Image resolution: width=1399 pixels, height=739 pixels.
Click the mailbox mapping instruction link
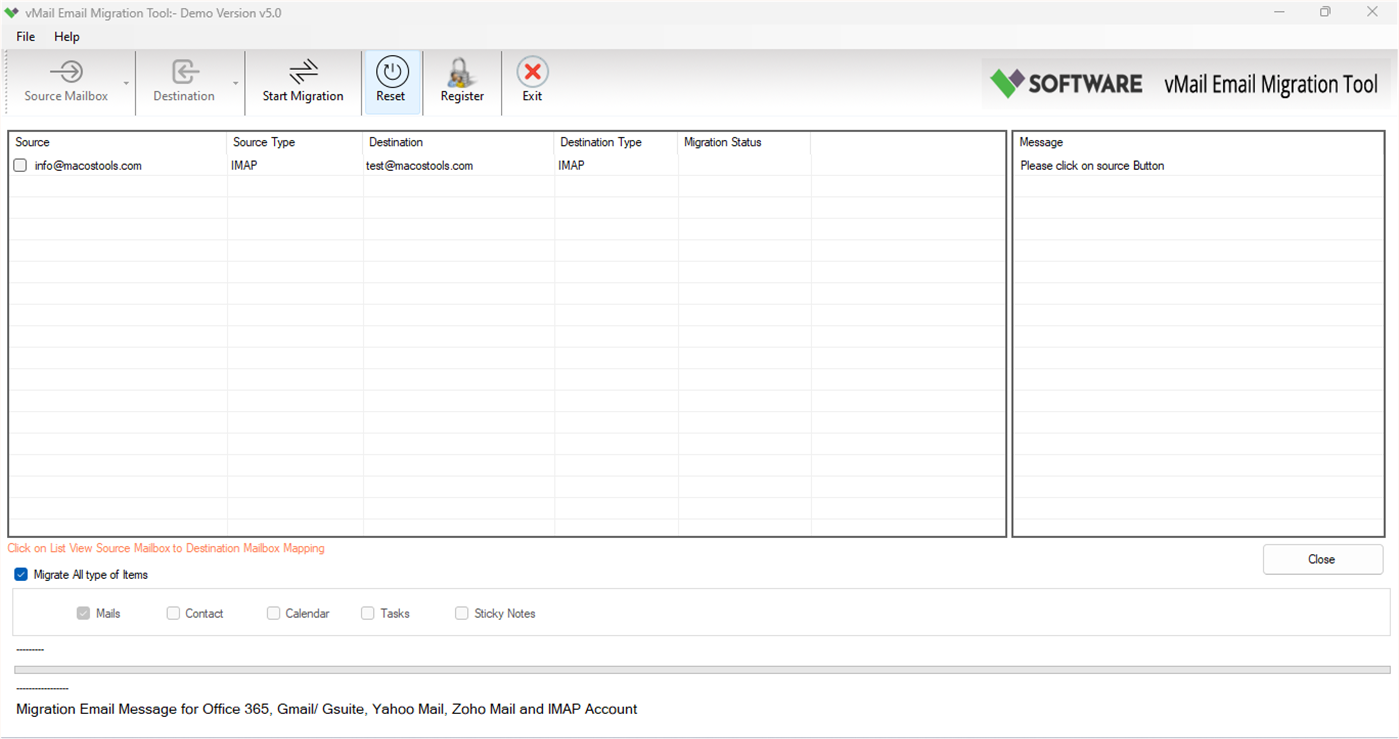tap(165, 548)
